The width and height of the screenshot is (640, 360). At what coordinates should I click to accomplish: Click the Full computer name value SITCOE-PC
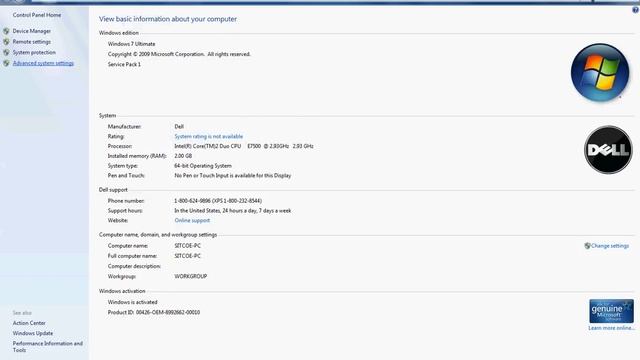point(188,256)
